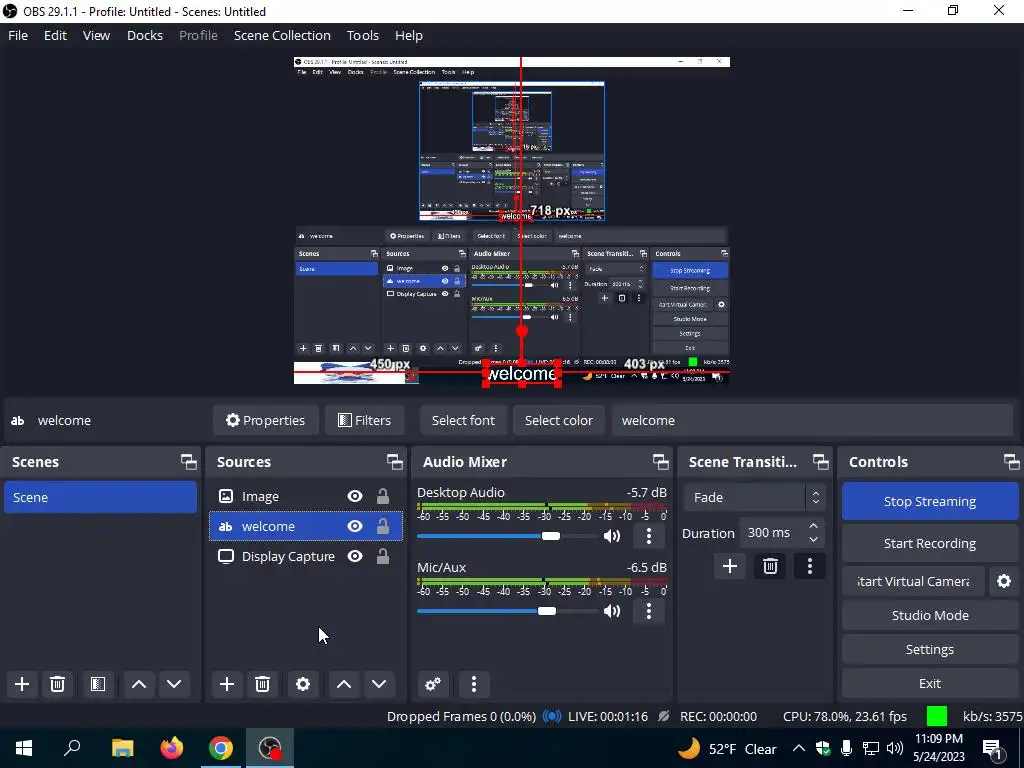Enable Studio Mode
Image resolution: width=1024 pixels, height=768 pixels.
click(930, 615)
